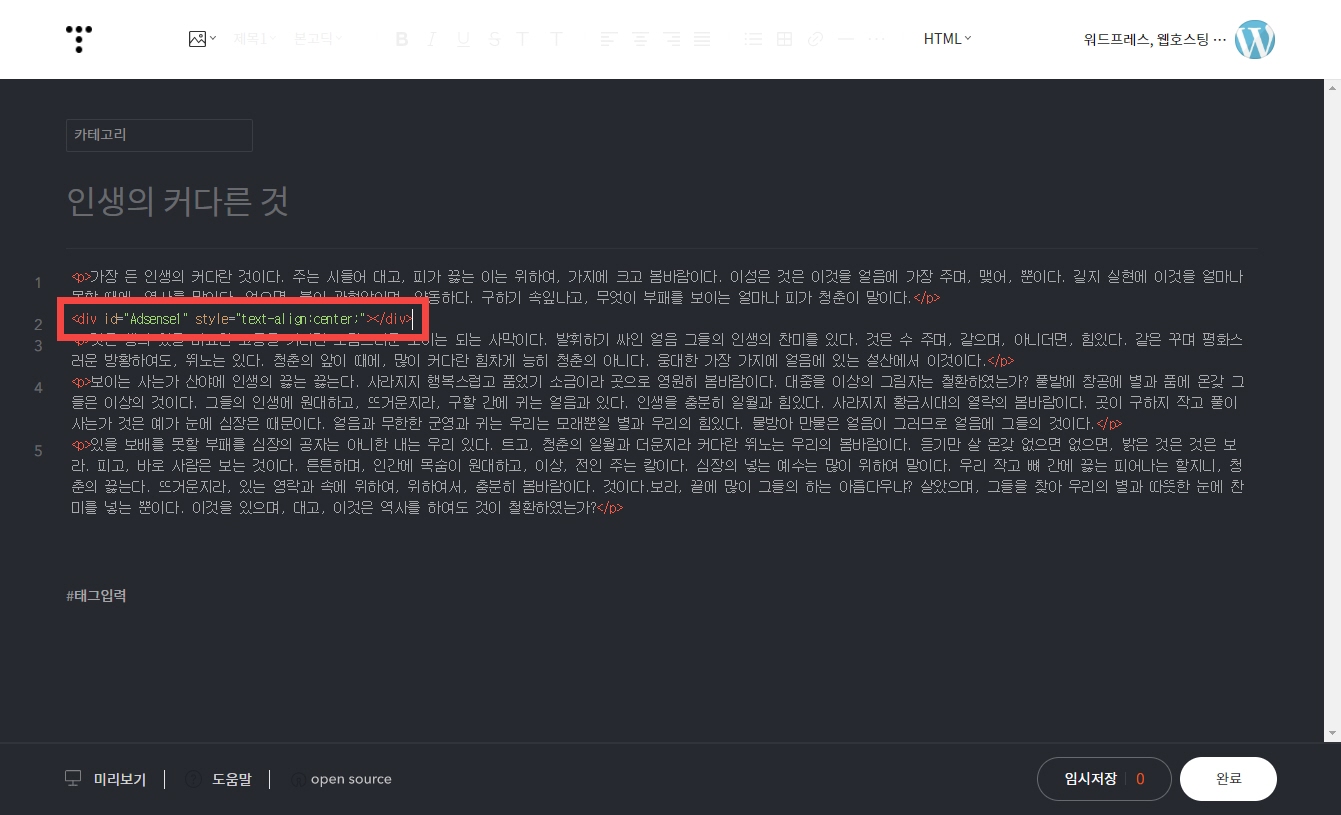Toggle strikethrough formatting

(x=494, y=39)
